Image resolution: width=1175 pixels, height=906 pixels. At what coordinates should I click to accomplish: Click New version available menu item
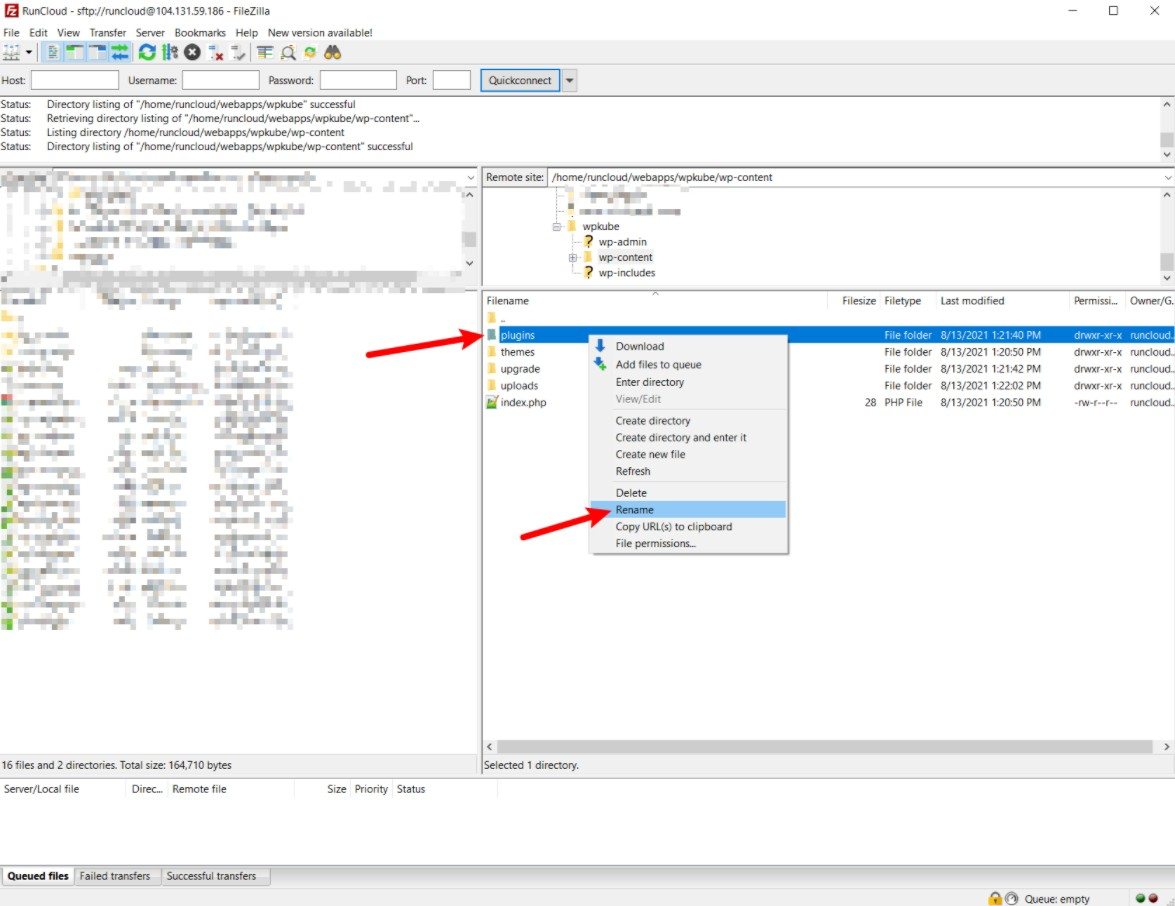(320, 33)
